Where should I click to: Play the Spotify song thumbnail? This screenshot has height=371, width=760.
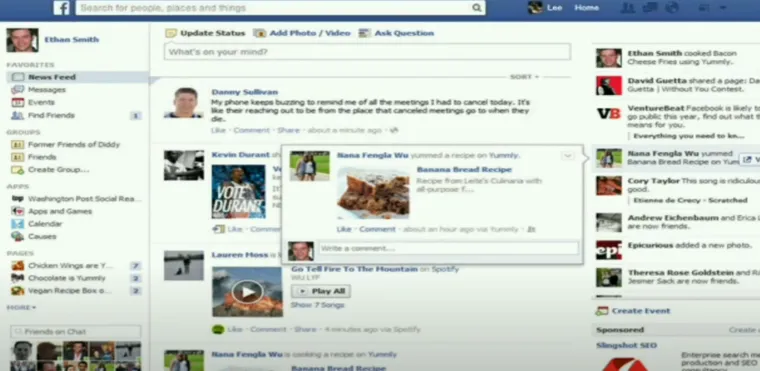247,291
